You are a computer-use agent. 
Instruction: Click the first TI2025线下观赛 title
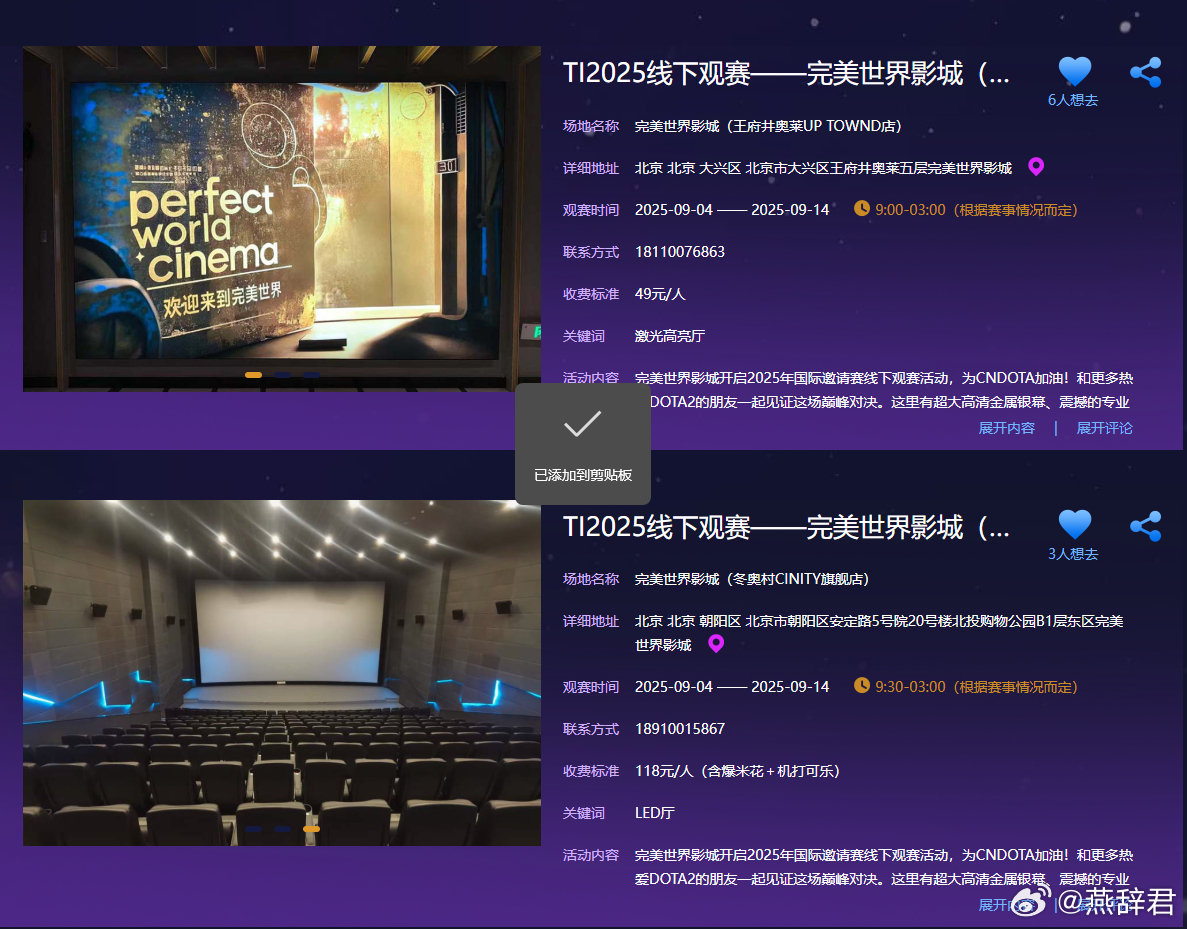click(x=786, y=73)
